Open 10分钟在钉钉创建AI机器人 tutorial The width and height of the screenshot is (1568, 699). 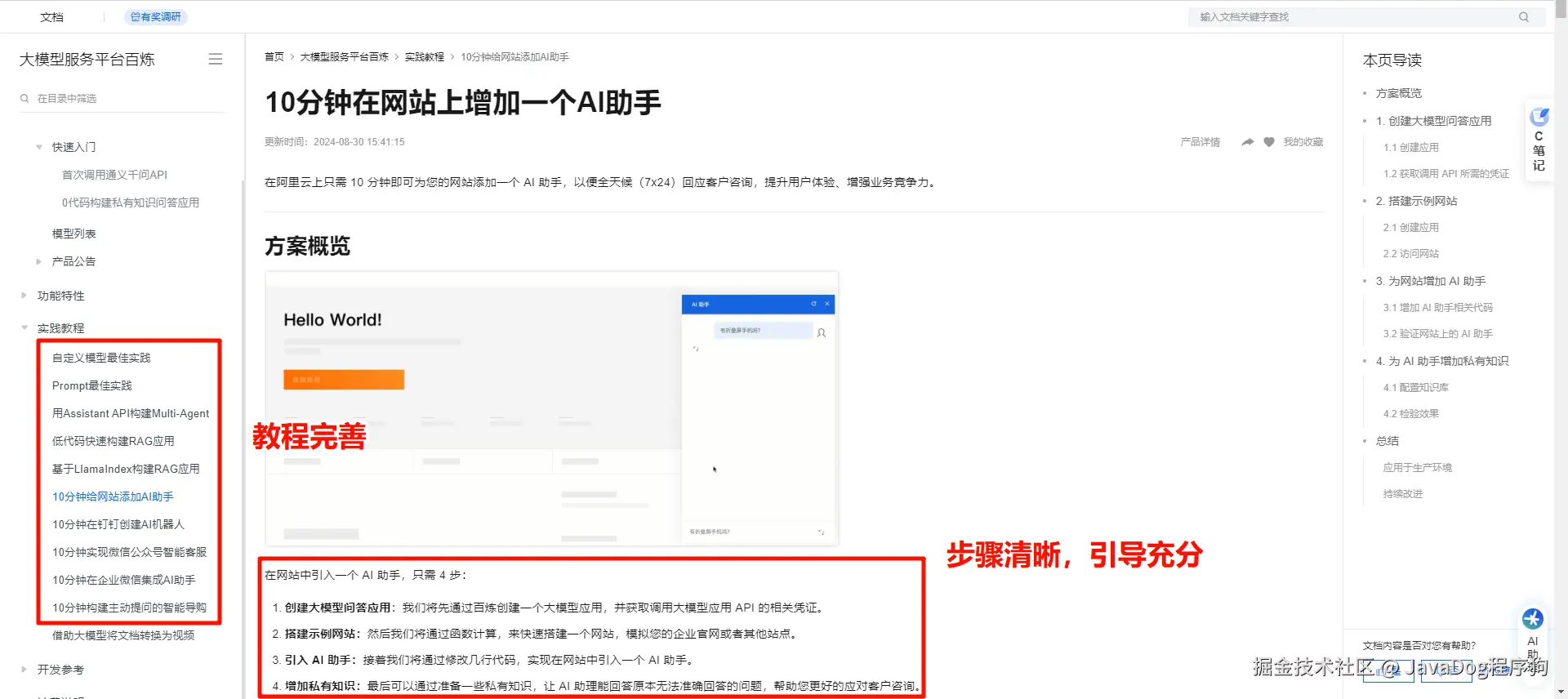118,524
